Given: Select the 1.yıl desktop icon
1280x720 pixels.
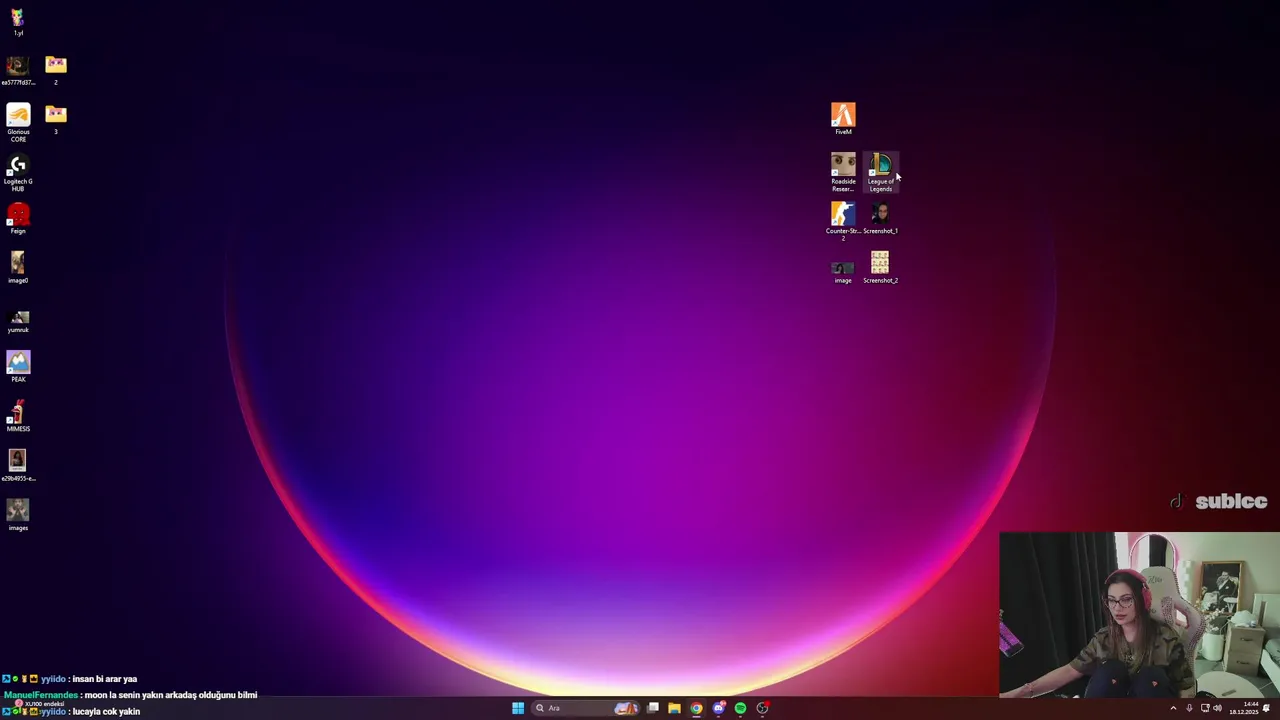Looking at the screenshot, I should pyautogui.click(x=18, y=22).
